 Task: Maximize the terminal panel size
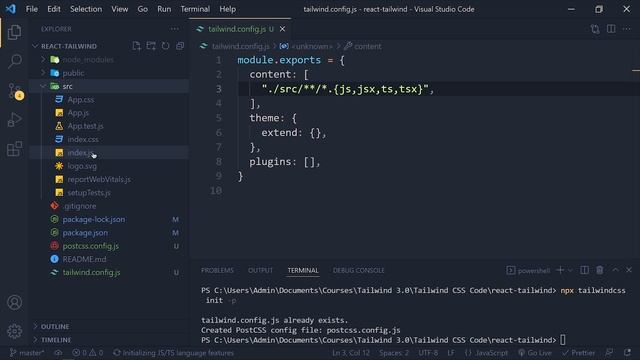point(615,270)
